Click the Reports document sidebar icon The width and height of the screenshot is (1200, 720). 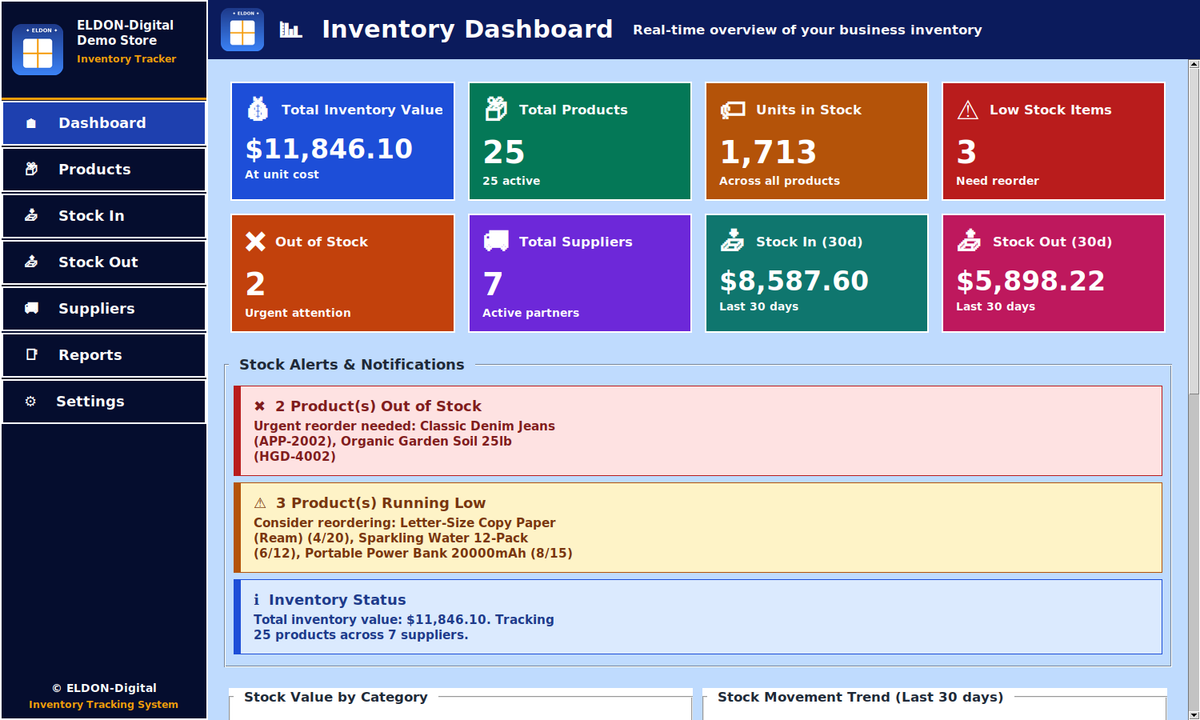pos(31,355)
